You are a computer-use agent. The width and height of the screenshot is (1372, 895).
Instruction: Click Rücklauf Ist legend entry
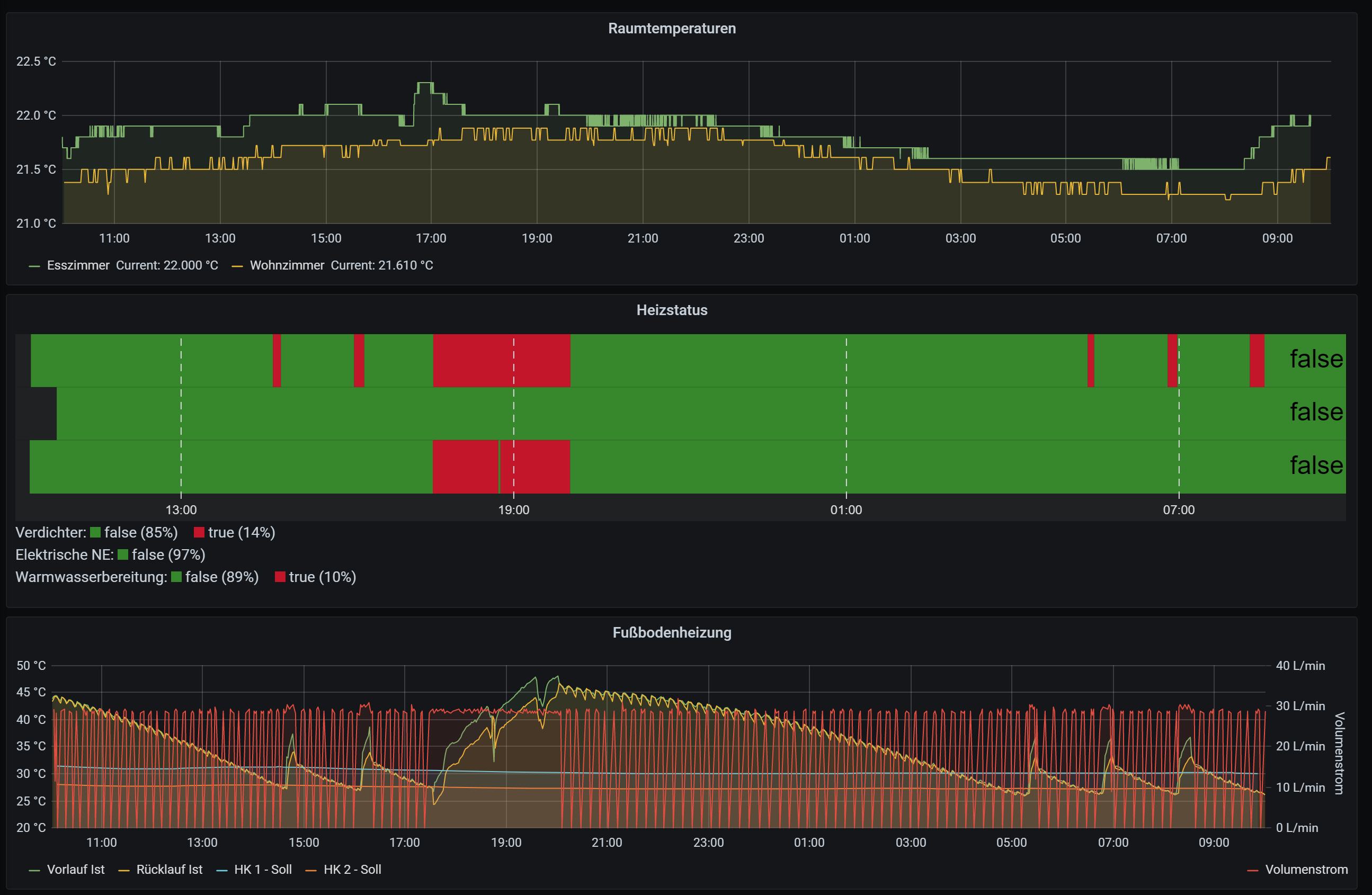click(169, 869)
